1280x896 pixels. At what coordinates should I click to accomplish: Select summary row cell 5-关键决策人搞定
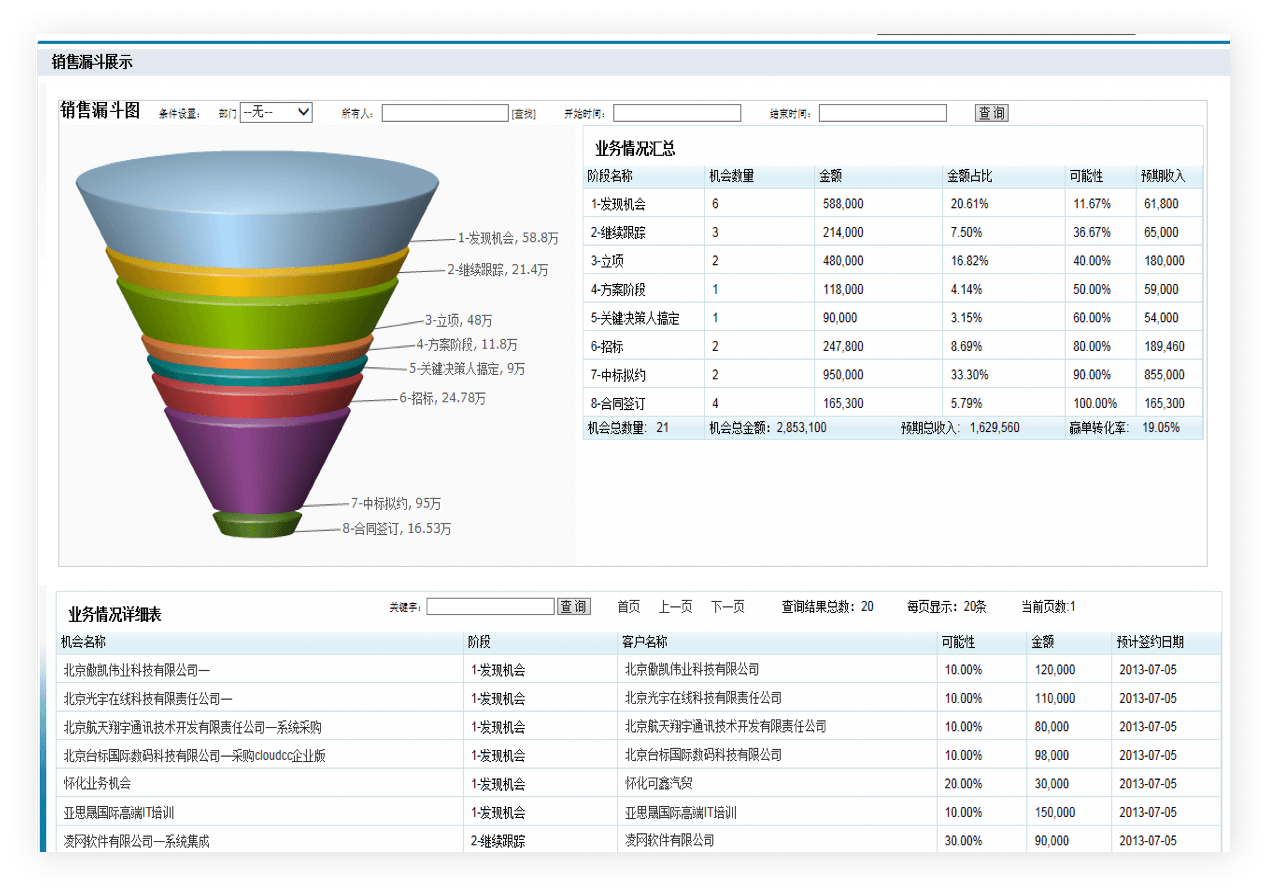coord(635,319)
